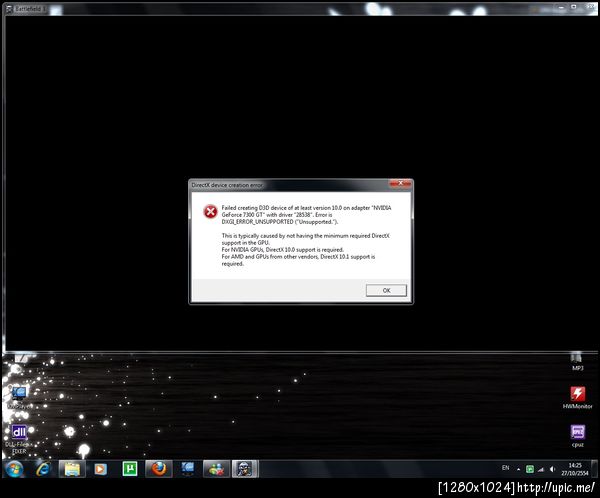Open the volume speaker tray icon

coord(552,469)
